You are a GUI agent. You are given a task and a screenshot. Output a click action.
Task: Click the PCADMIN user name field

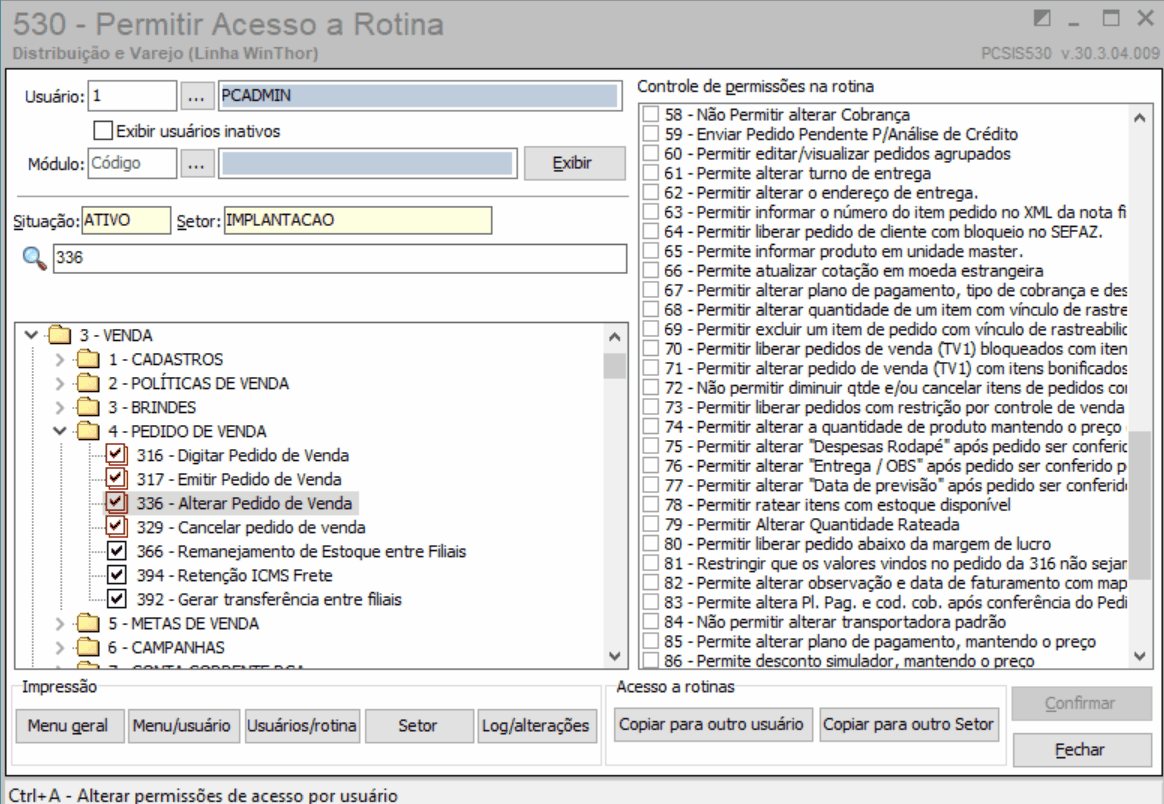pos(420,96)
